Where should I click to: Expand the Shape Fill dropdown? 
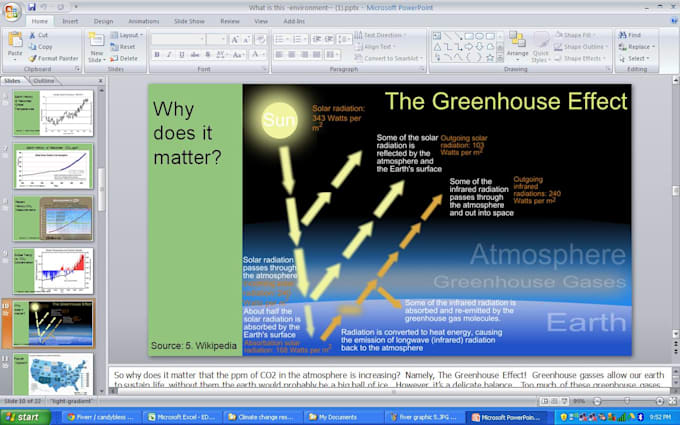click(575, 35)
